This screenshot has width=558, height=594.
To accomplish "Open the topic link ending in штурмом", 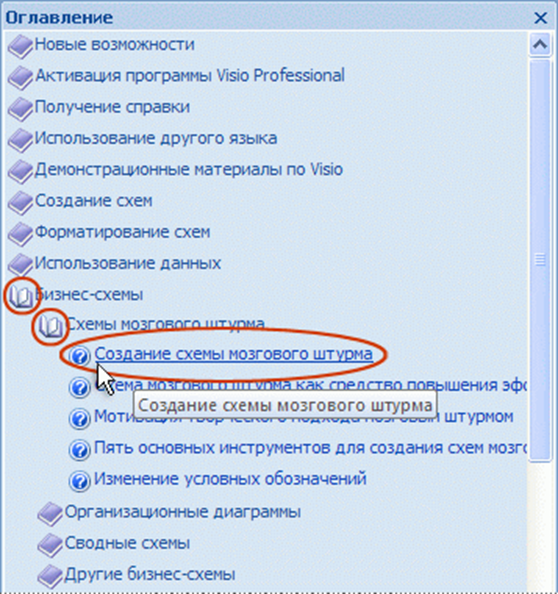I will 304,417.
